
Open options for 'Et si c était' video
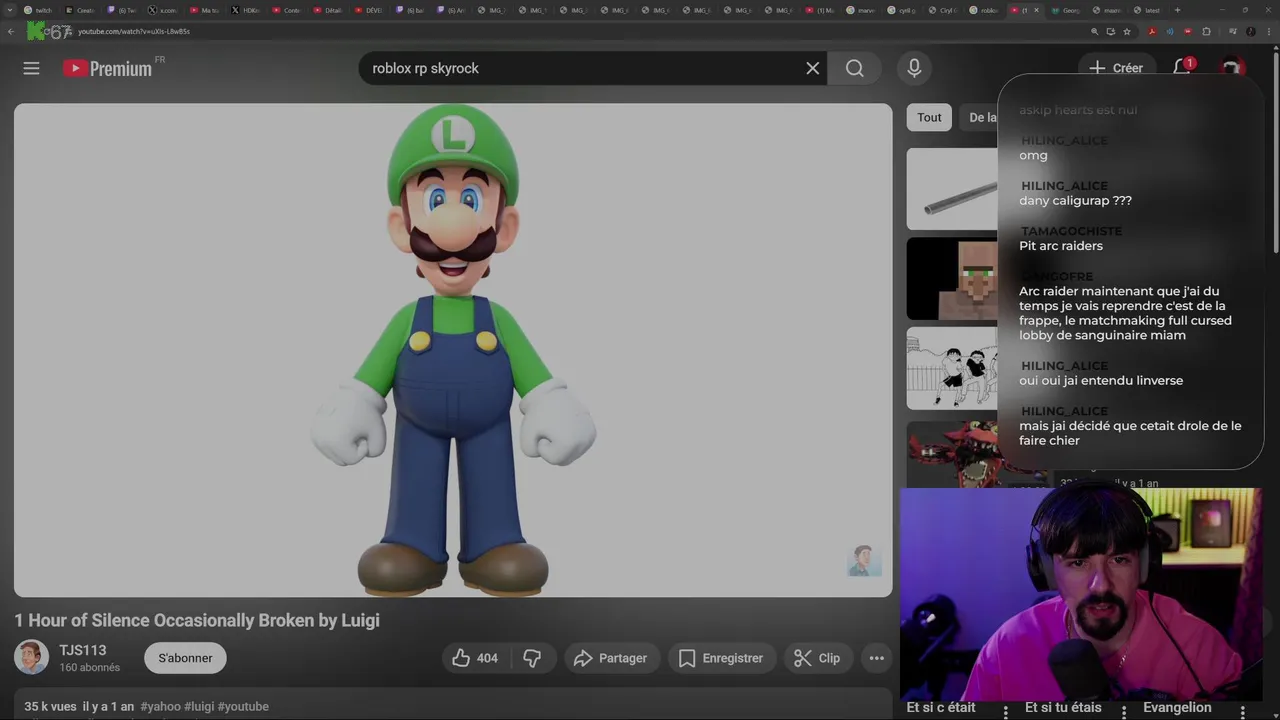pyautogui.click(x=1006, y=712)
